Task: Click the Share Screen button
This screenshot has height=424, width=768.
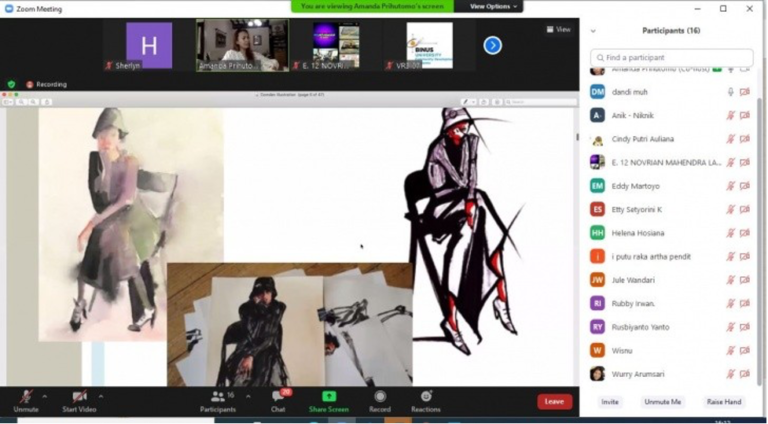Action: (329, 401)
